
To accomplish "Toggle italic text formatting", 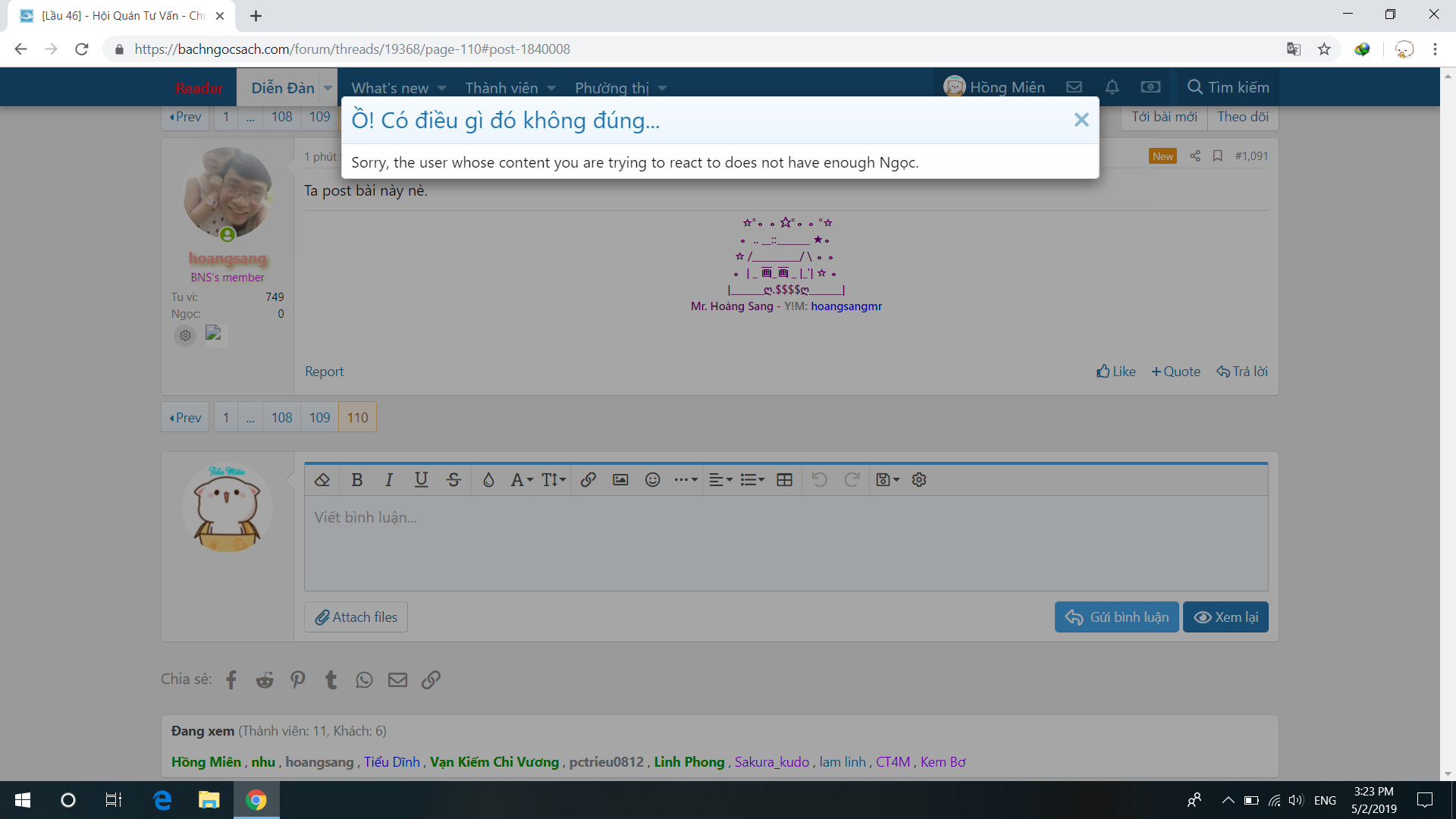I will point(389,480).
